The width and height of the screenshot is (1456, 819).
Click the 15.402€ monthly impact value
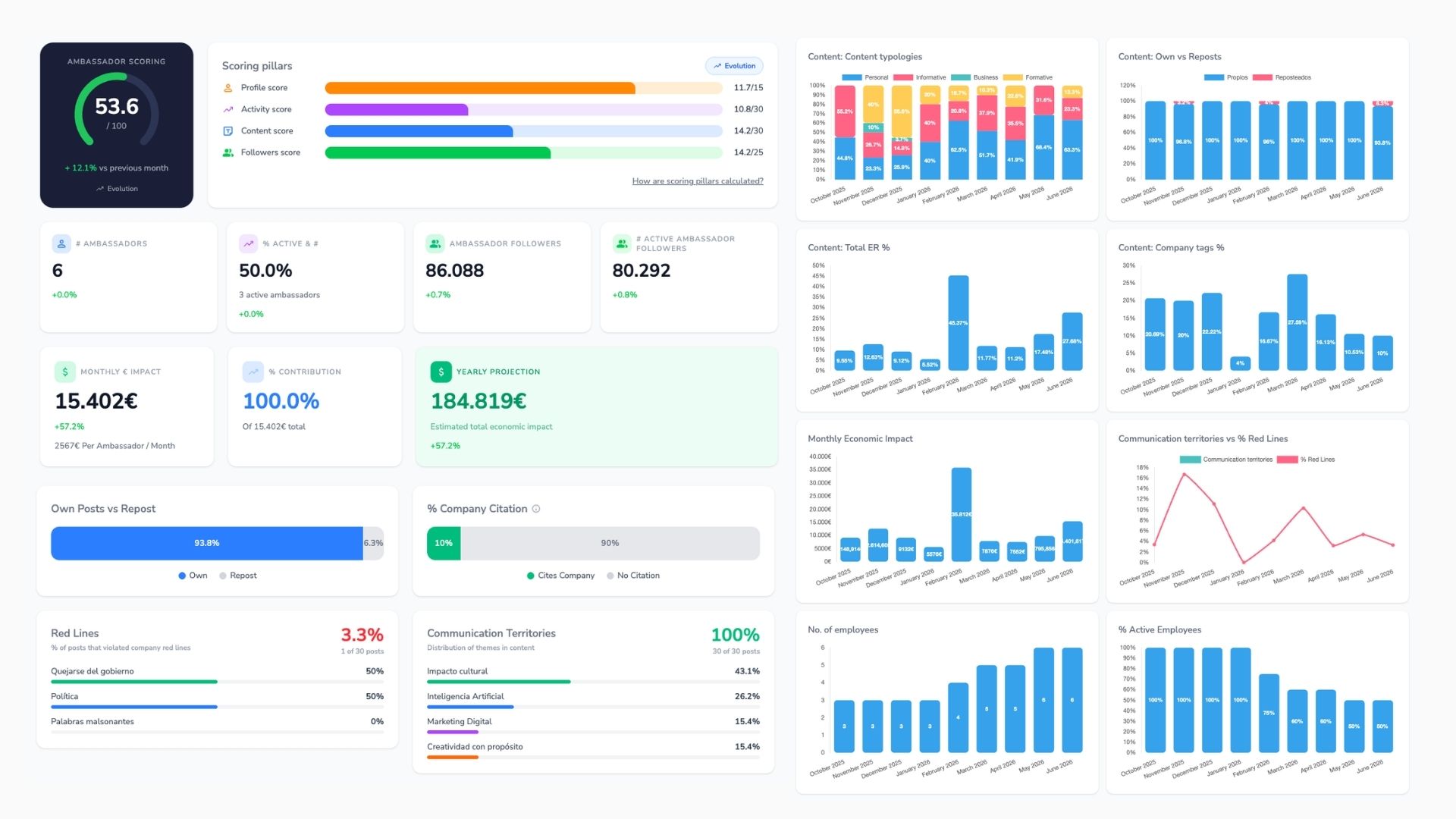96,401
